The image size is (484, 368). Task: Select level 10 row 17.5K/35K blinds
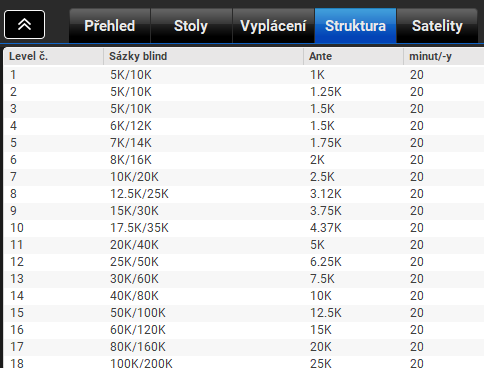[x=244, y=228]
